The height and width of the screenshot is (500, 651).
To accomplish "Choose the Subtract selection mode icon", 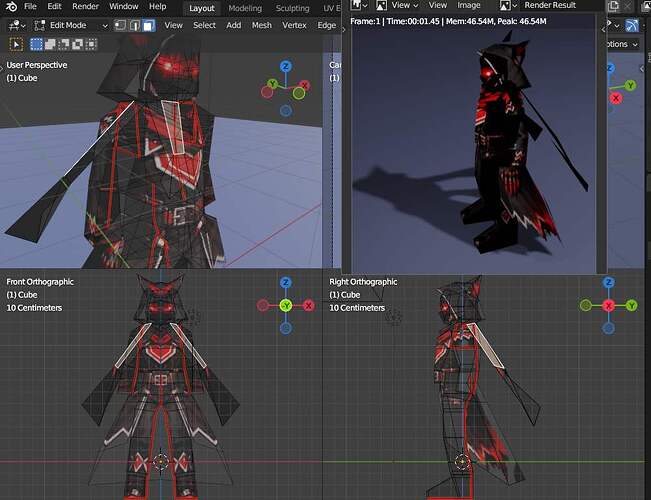I will pyautogui.click(x=64, y=44).
